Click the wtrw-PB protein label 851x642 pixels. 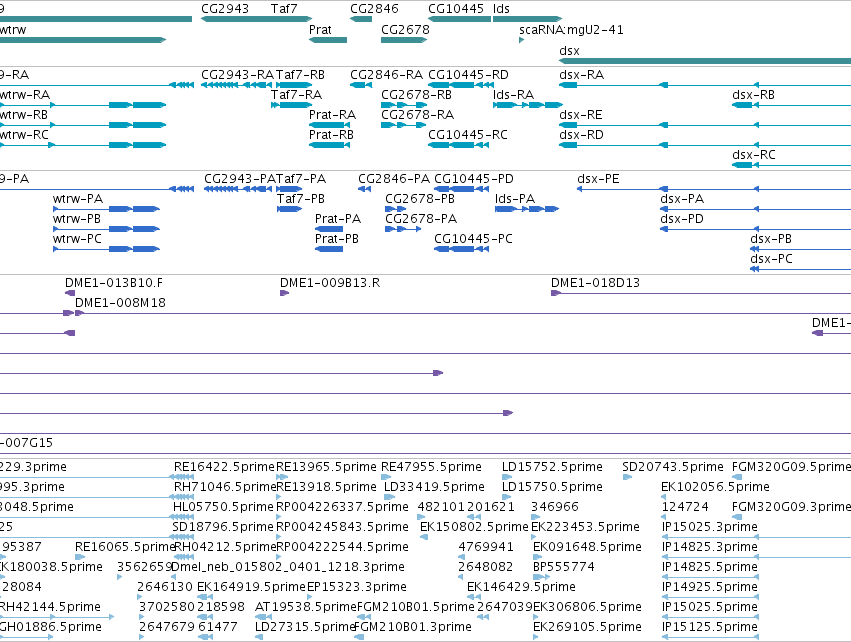pos(77,219)
